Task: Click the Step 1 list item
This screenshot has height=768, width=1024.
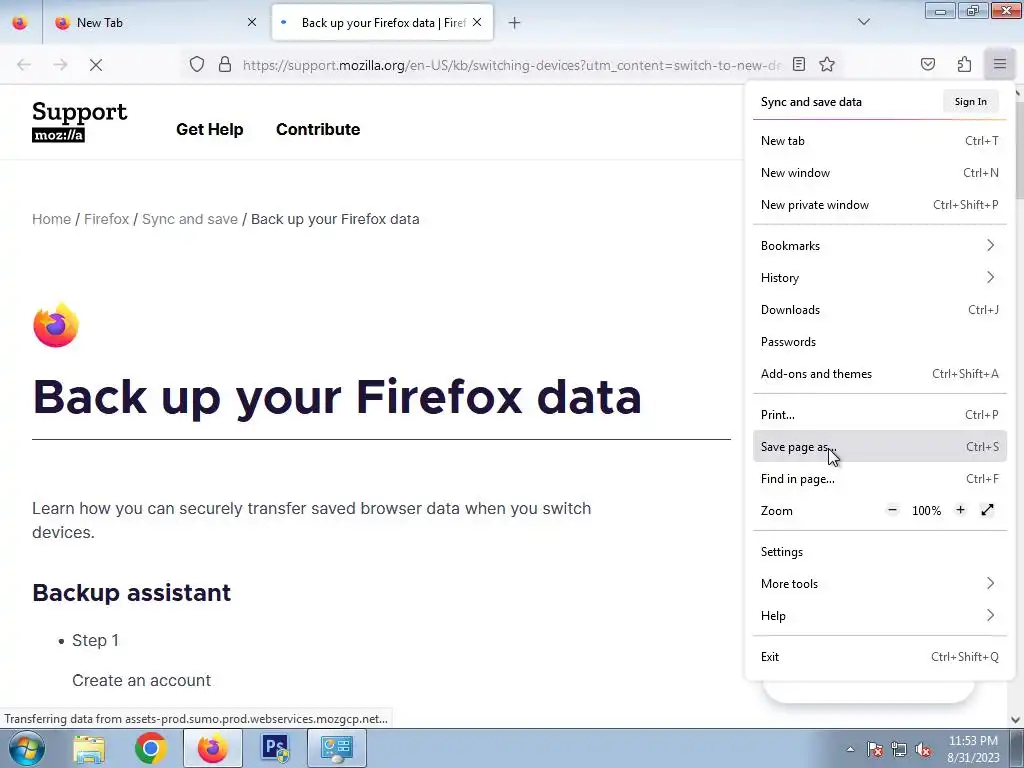Action: (x=95, y=640)
